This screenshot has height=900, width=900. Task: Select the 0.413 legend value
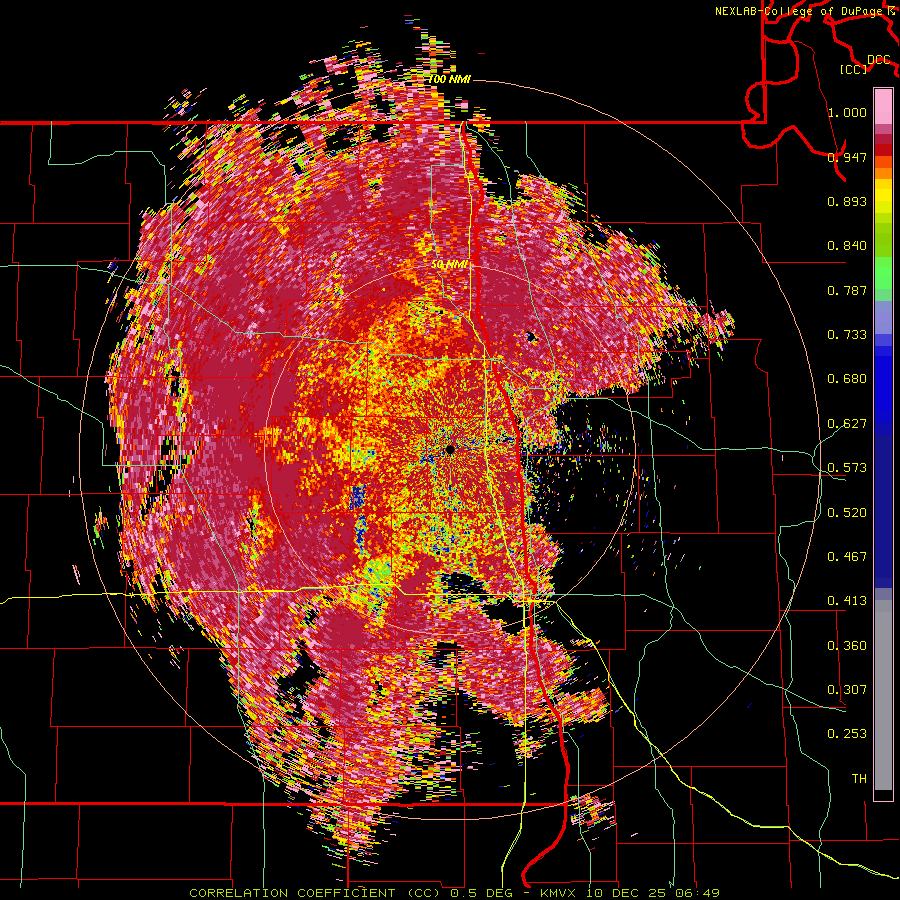847,601
